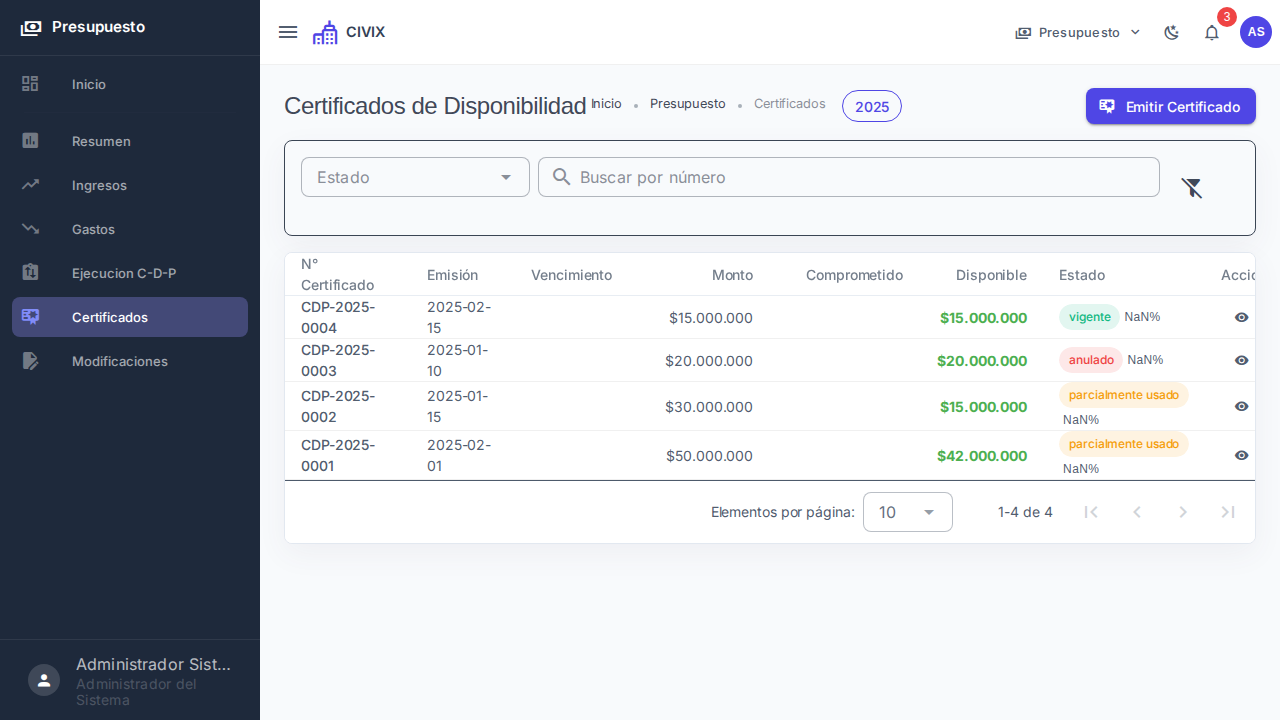Sort by Disponible column header
The height and width of the screenshot is (720, 1280).
991,275
